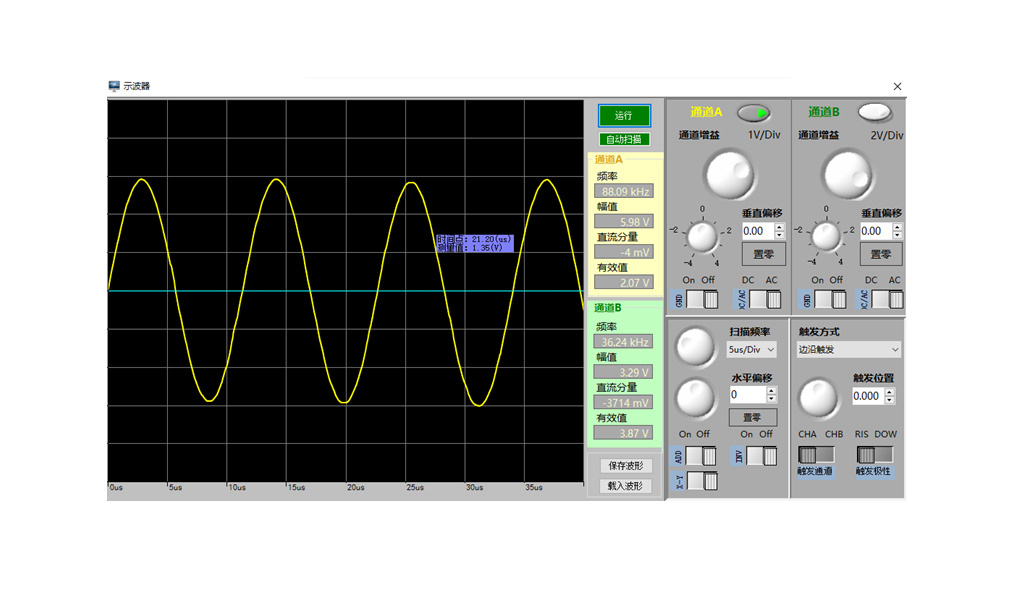Click the trigger position knob
Image resolution: width=1024 pixels, height=596 pixels.
818,397
